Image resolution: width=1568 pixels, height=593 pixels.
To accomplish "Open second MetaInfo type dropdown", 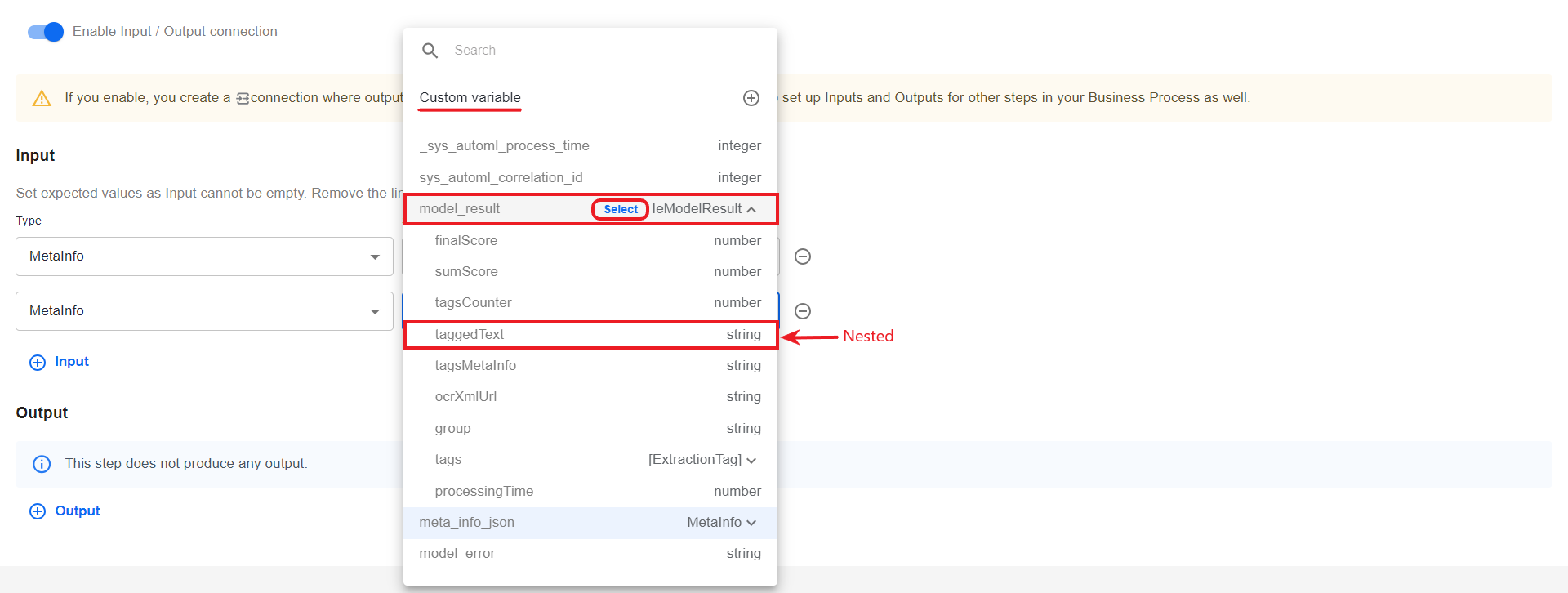I will [x=204, y=311].
